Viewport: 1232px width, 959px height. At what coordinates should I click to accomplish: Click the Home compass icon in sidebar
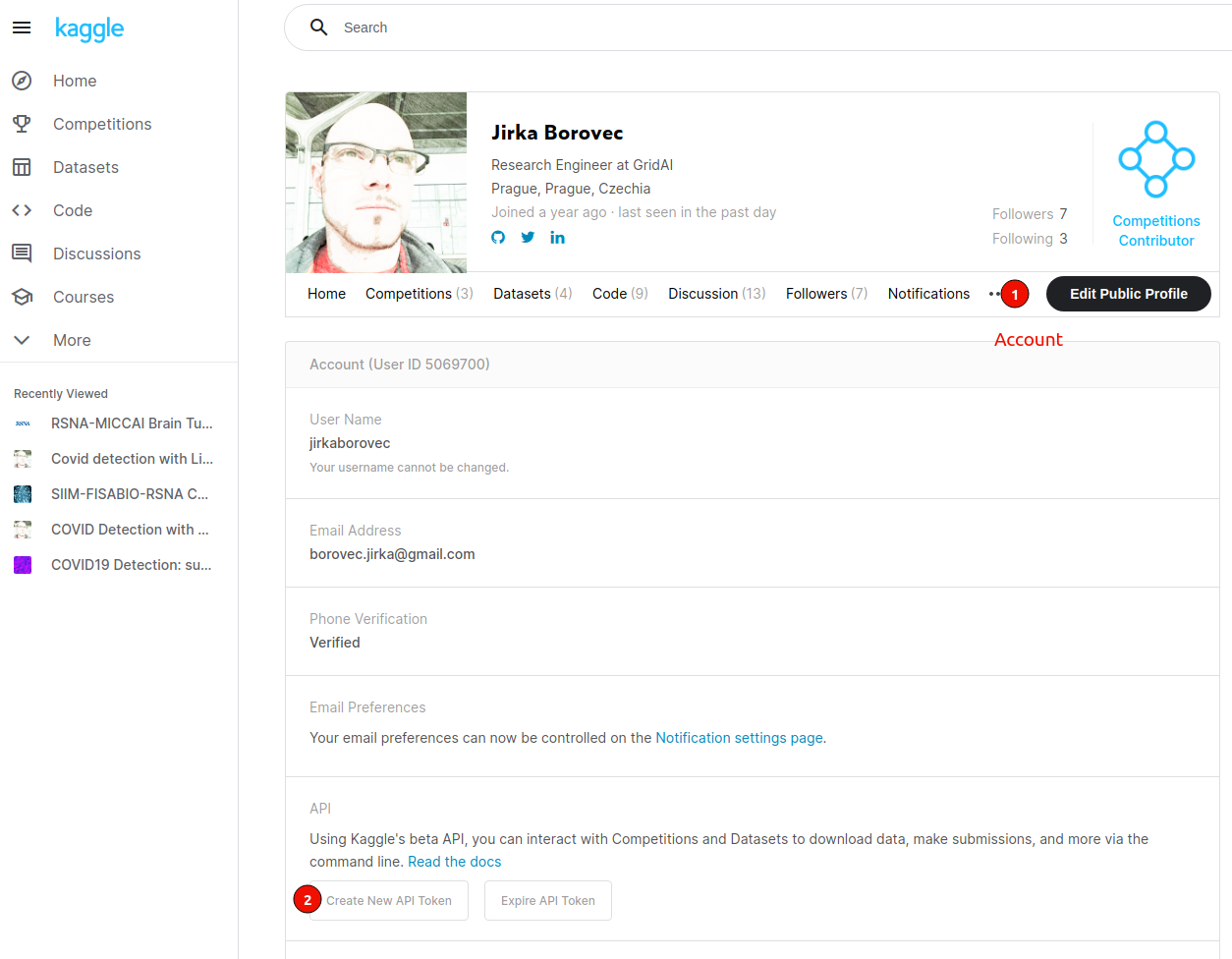[x=22, y=81]
